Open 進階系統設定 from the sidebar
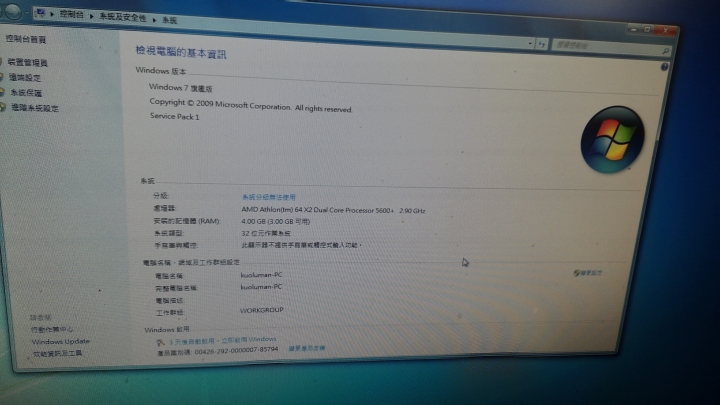The image size is (720, 405). [35, 108]
